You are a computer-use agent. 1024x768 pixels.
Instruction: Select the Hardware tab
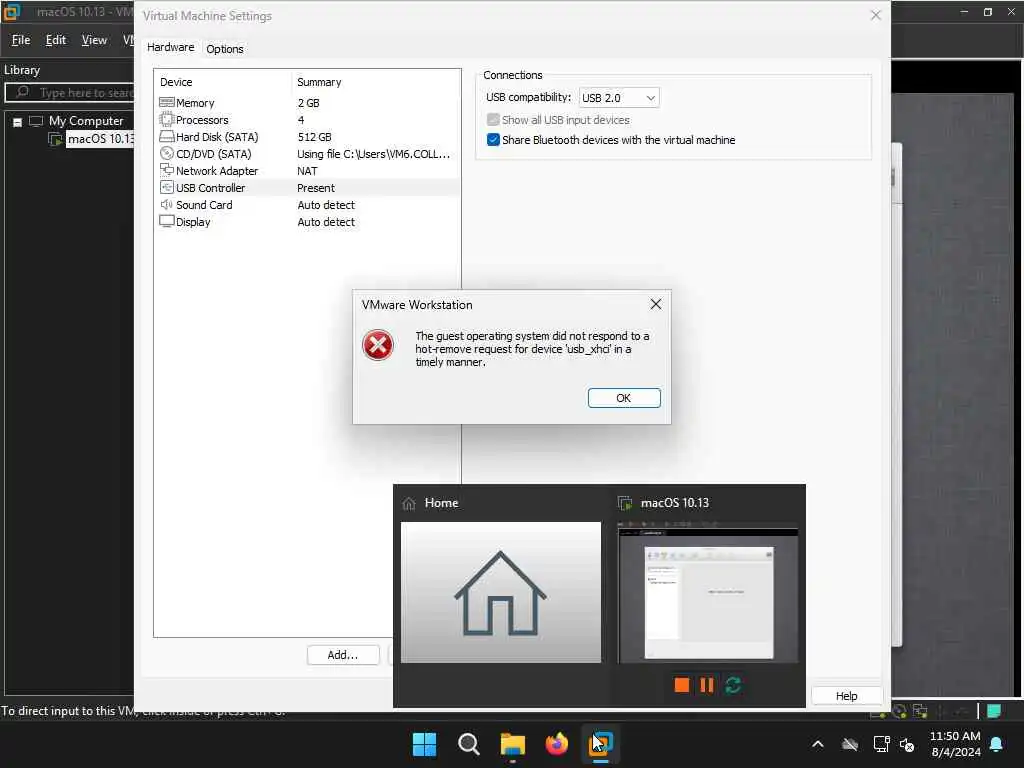[x=170, y=47]
